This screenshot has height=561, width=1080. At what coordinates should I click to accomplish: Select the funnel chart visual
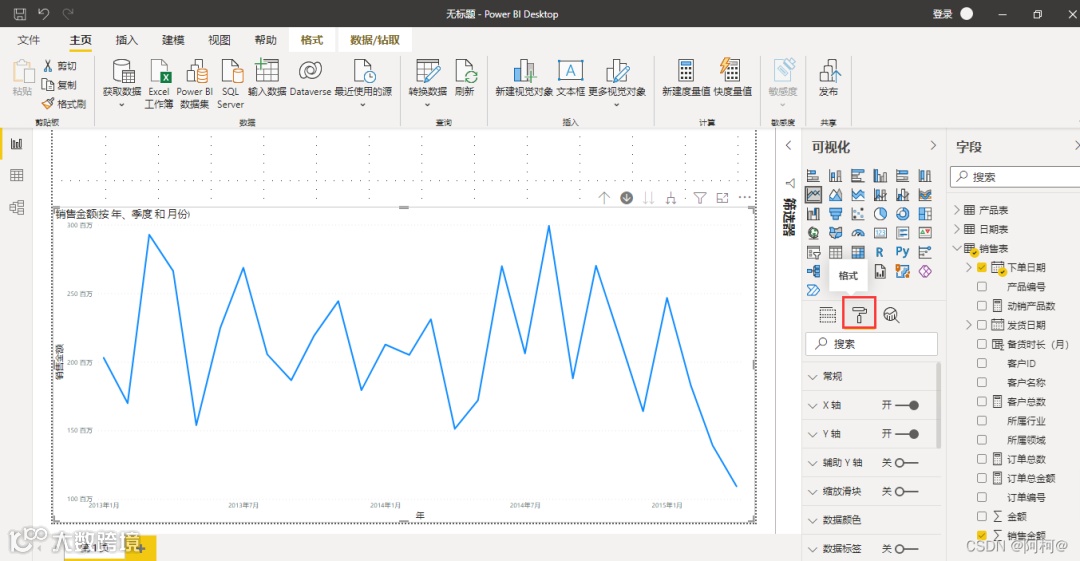835,214
